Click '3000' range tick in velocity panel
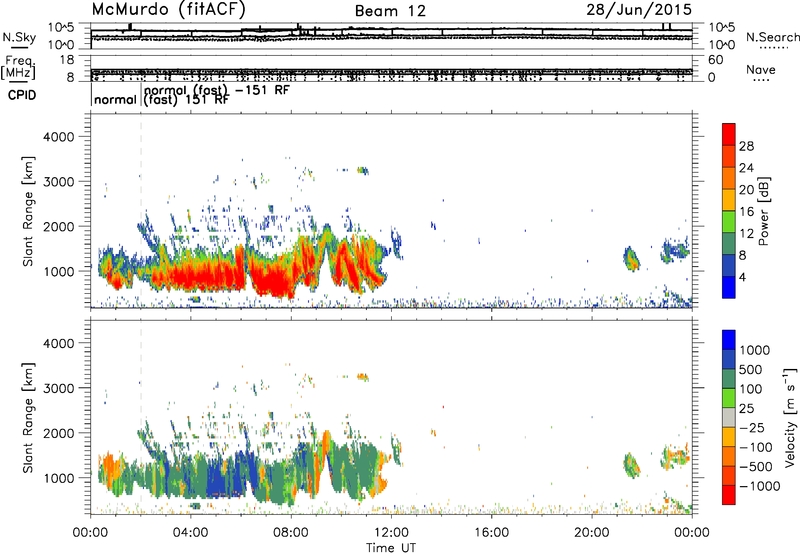Viewport: 800px width, 554px height. 58,388
